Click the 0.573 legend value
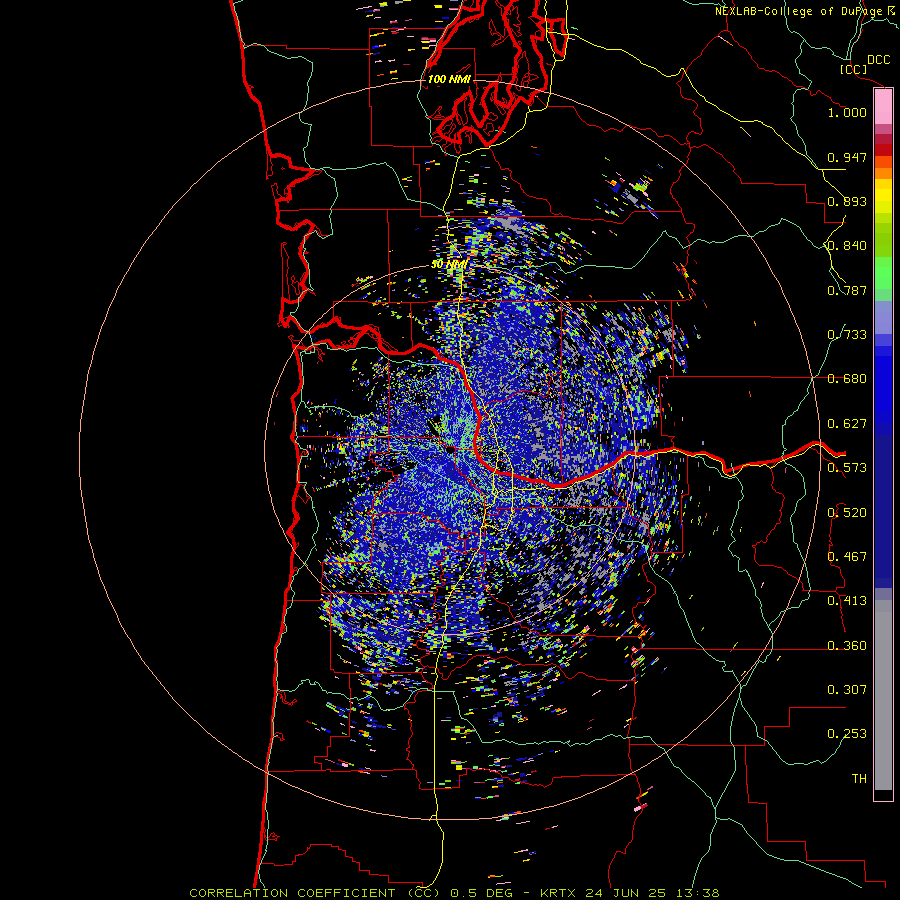The height and width of the screenshot is (900, 900). coord(847,468)
